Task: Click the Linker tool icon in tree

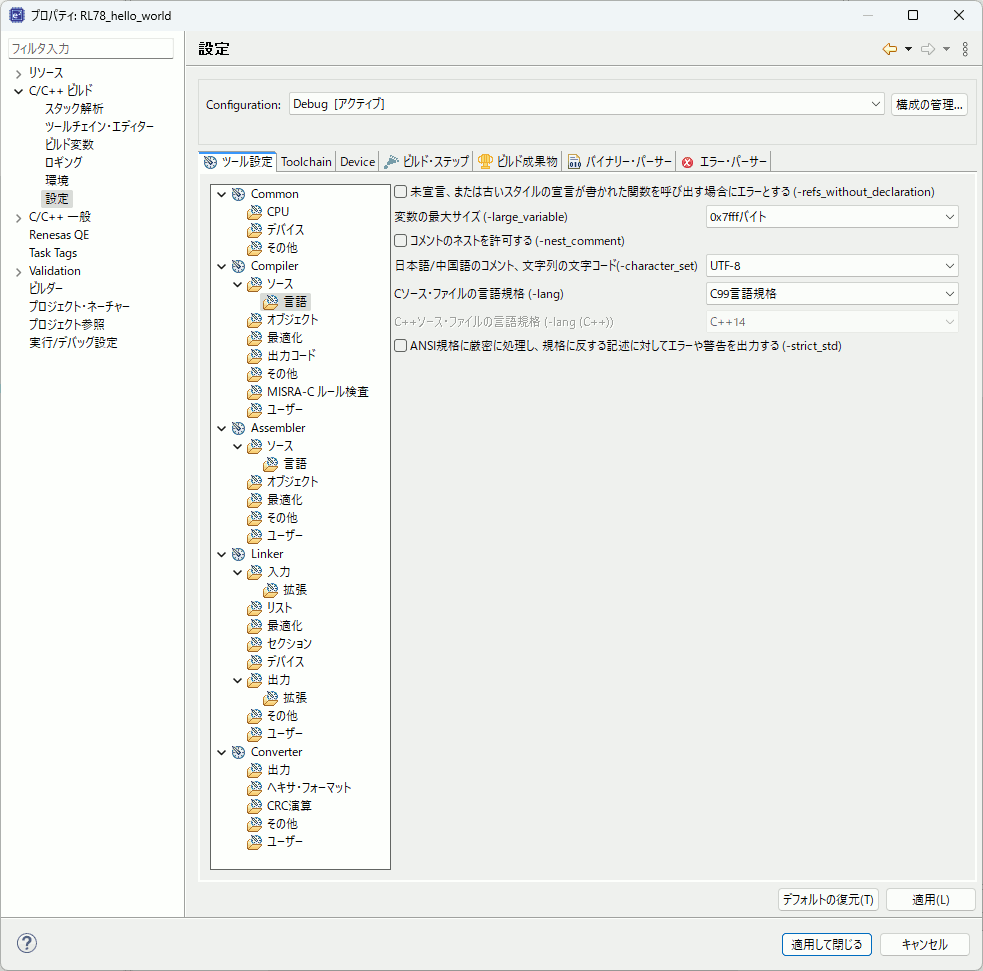Action: tap(238, 554)
